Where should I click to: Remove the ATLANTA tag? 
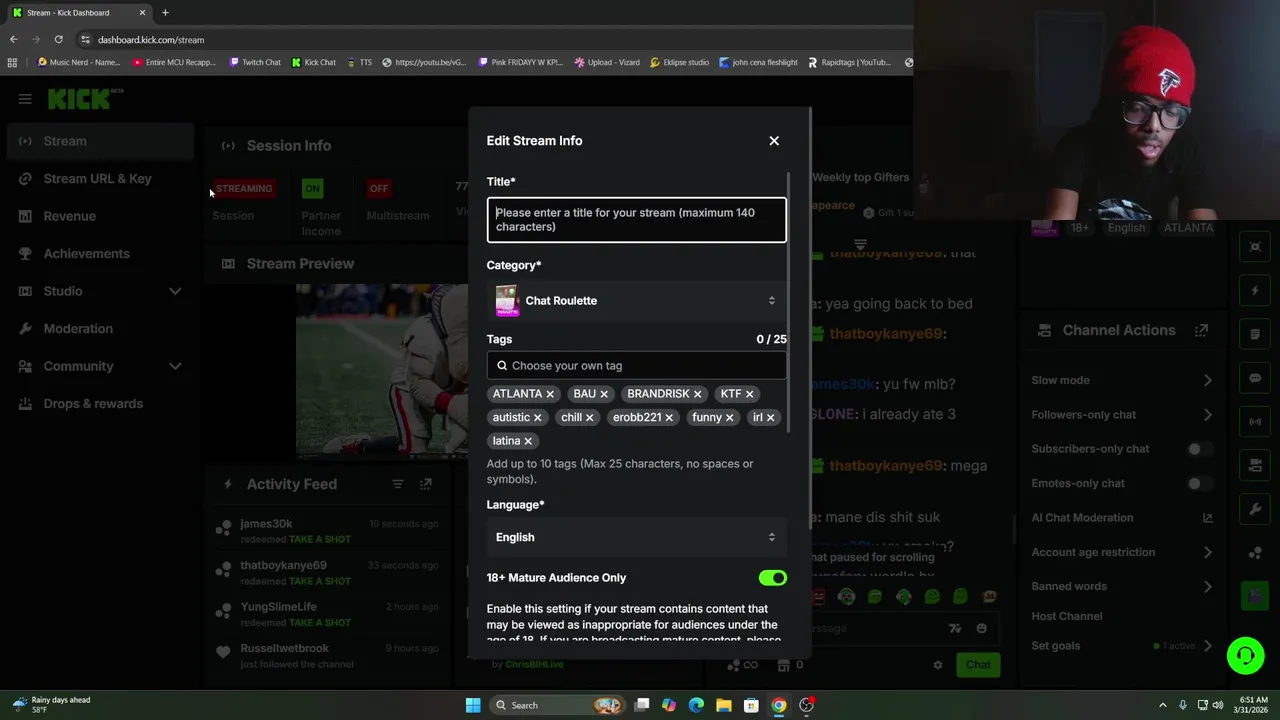[549, 394]
